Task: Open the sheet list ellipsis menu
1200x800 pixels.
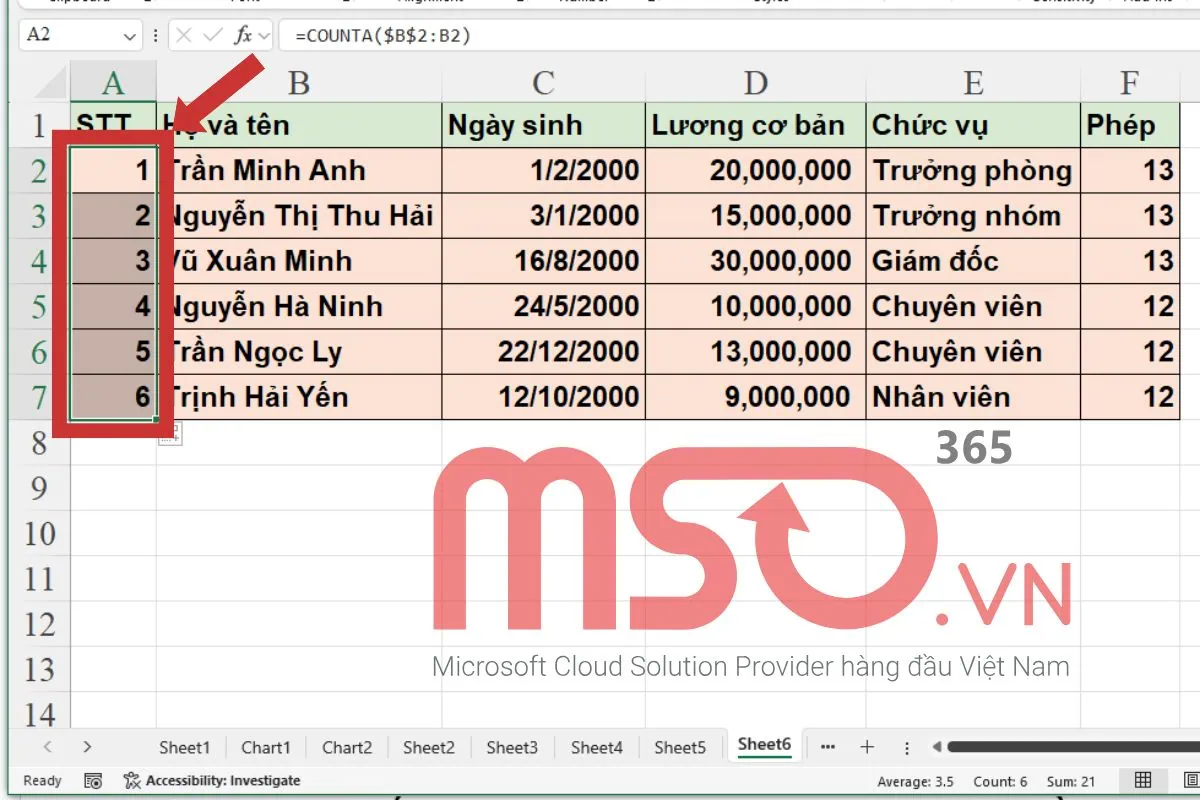Action: (827, 746)
